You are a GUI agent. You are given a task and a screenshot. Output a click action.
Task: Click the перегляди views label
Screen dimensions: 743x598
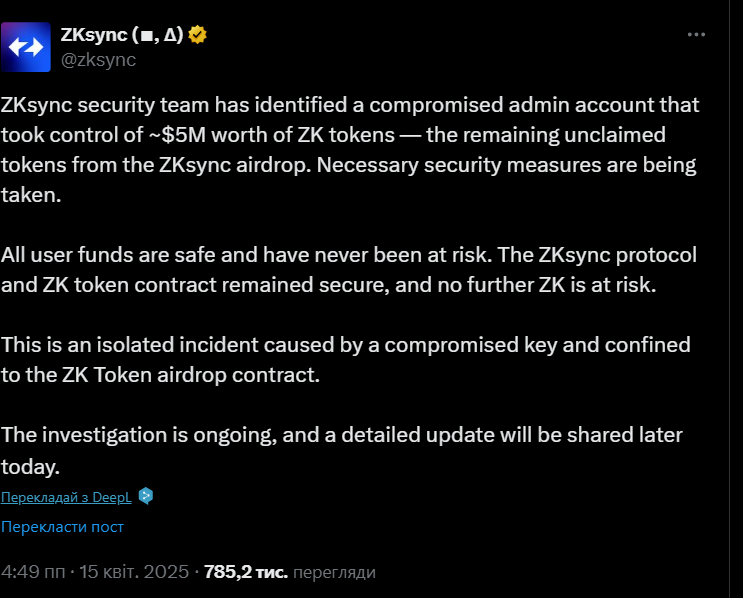click(x=334, y=572)
